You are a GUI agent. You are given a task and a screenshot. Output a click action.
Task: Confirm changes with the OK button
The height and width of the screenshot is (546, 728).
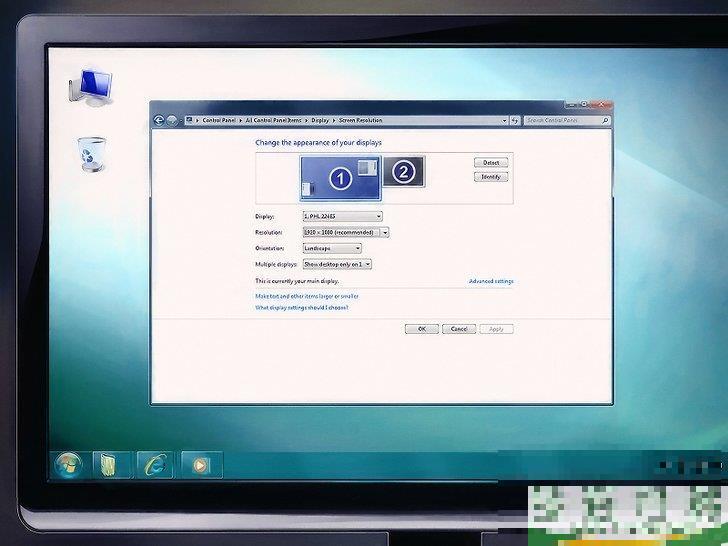pyautogui.click(x=421, y=329)
